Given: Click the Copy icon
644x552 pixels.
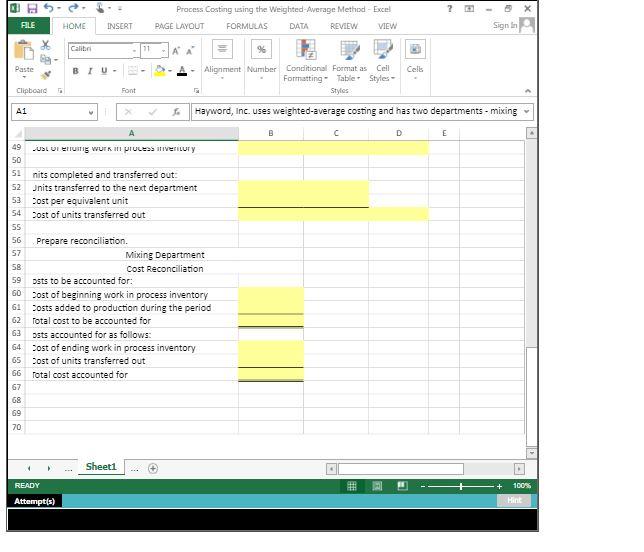Looking at the screenshot, I should pyautogui.click(x=46, y=60).
